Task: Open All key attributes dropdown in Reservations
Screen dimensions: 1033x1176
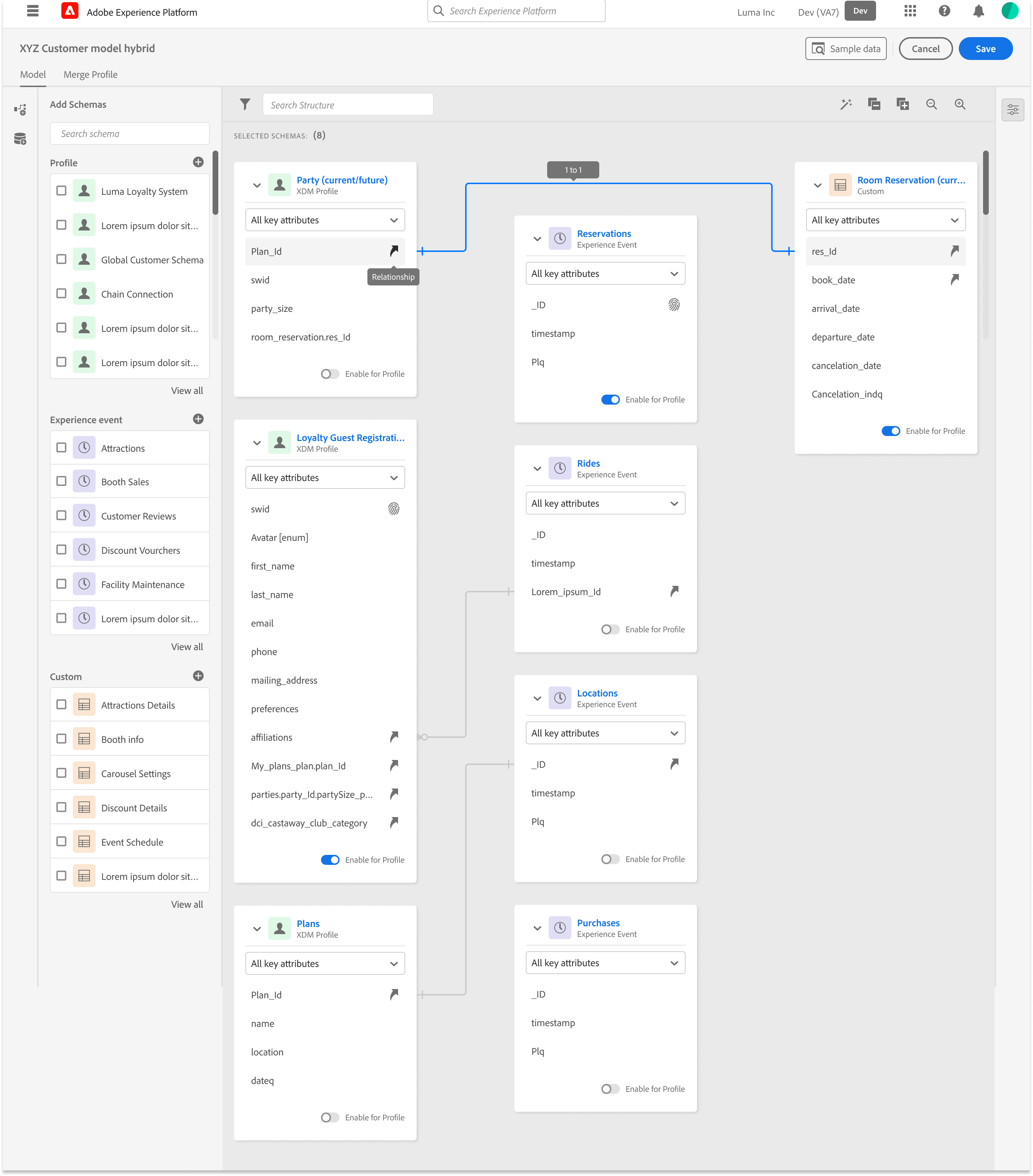Action: (x=605, y=274)
